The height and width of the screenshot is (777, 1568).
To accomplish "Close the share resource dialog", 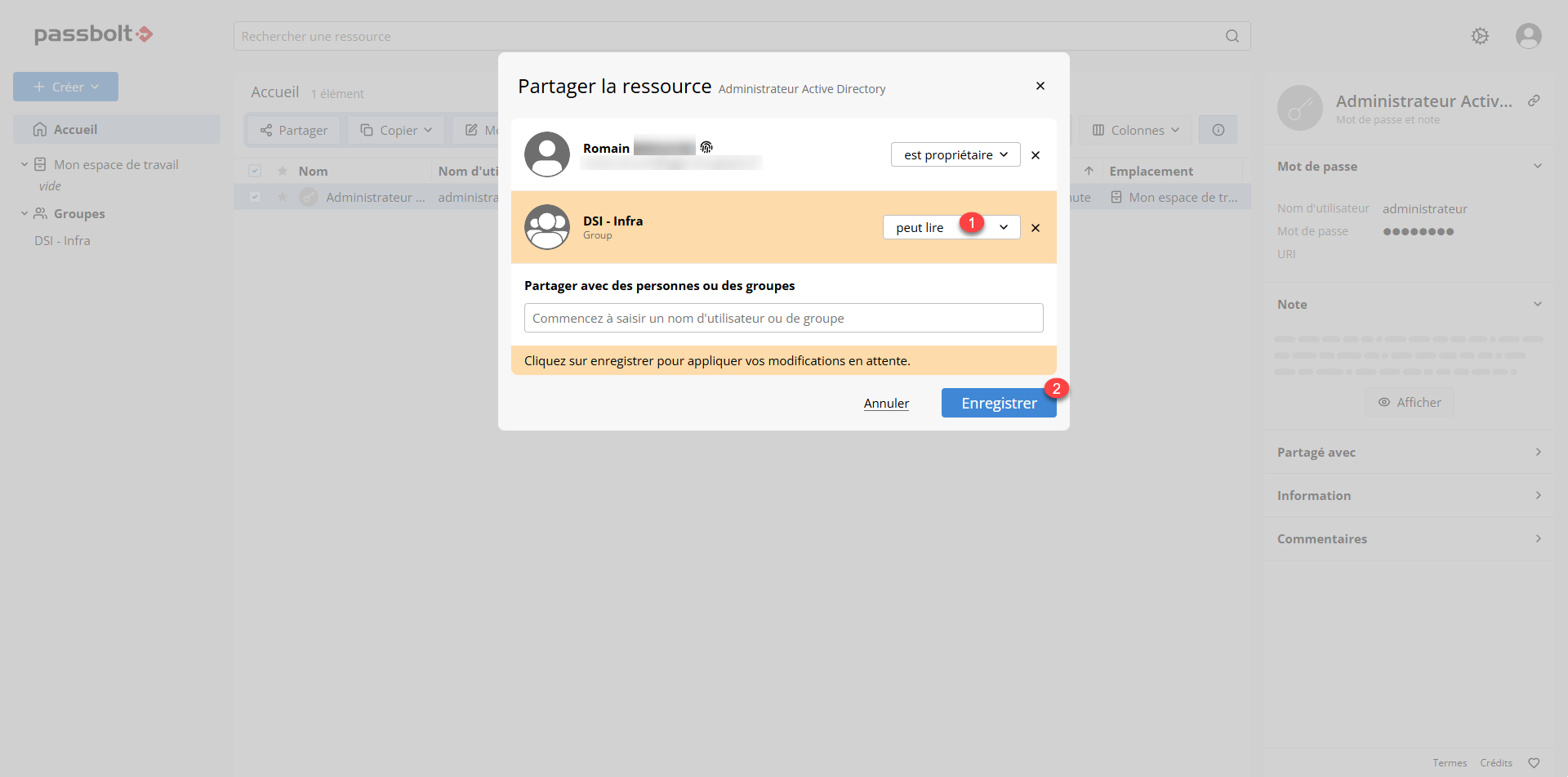I will tap(1040, 86).
